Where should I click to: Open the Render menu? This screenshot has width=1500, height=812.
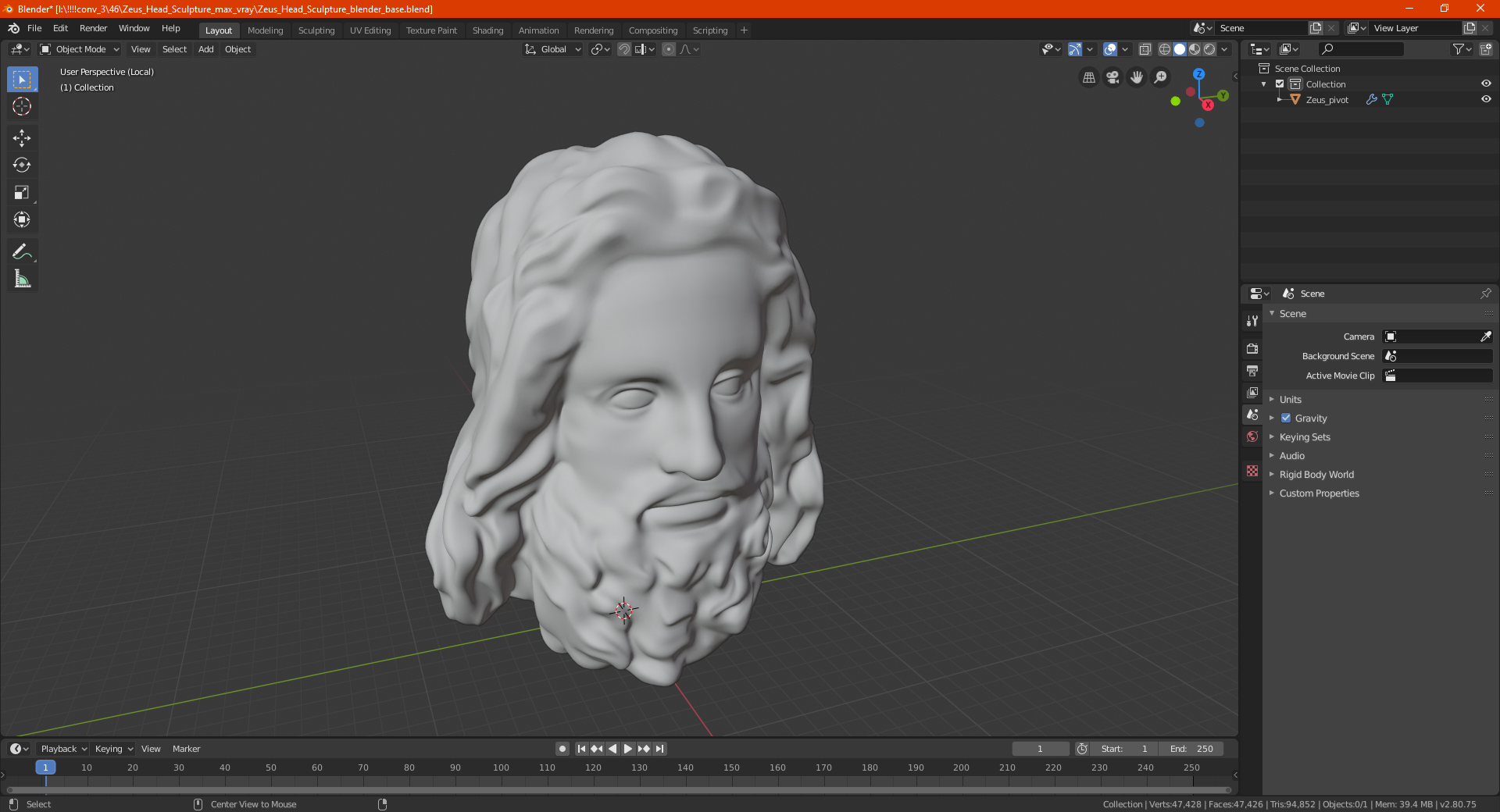tap(93, 28)
